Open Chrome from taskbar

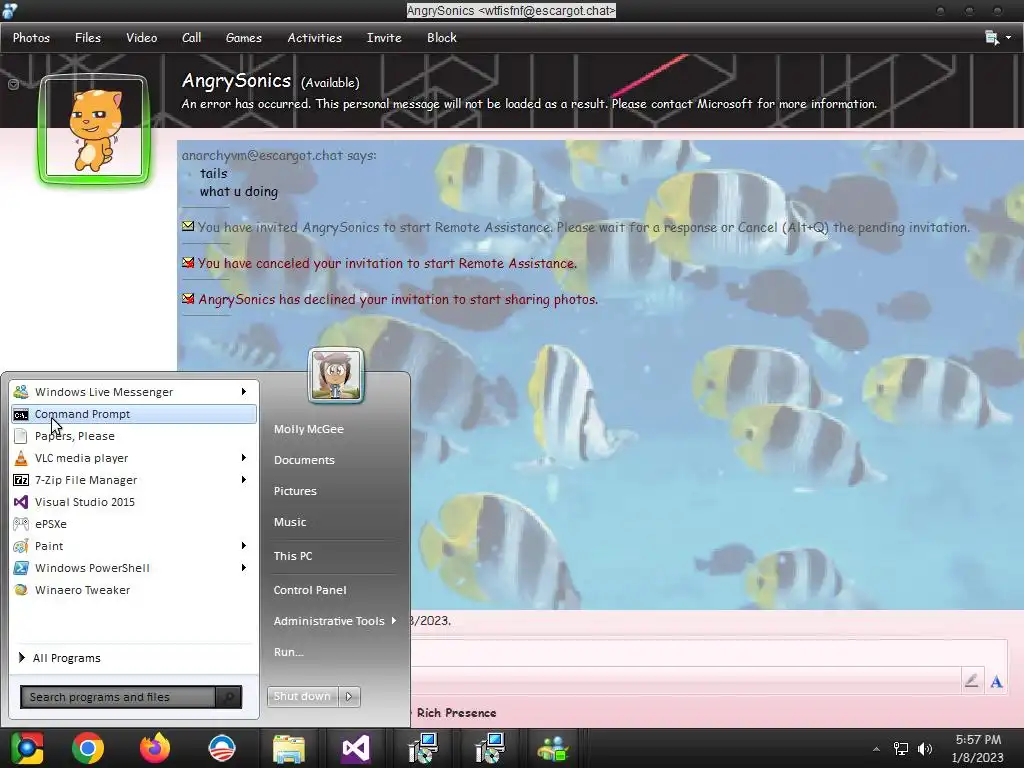88,748
